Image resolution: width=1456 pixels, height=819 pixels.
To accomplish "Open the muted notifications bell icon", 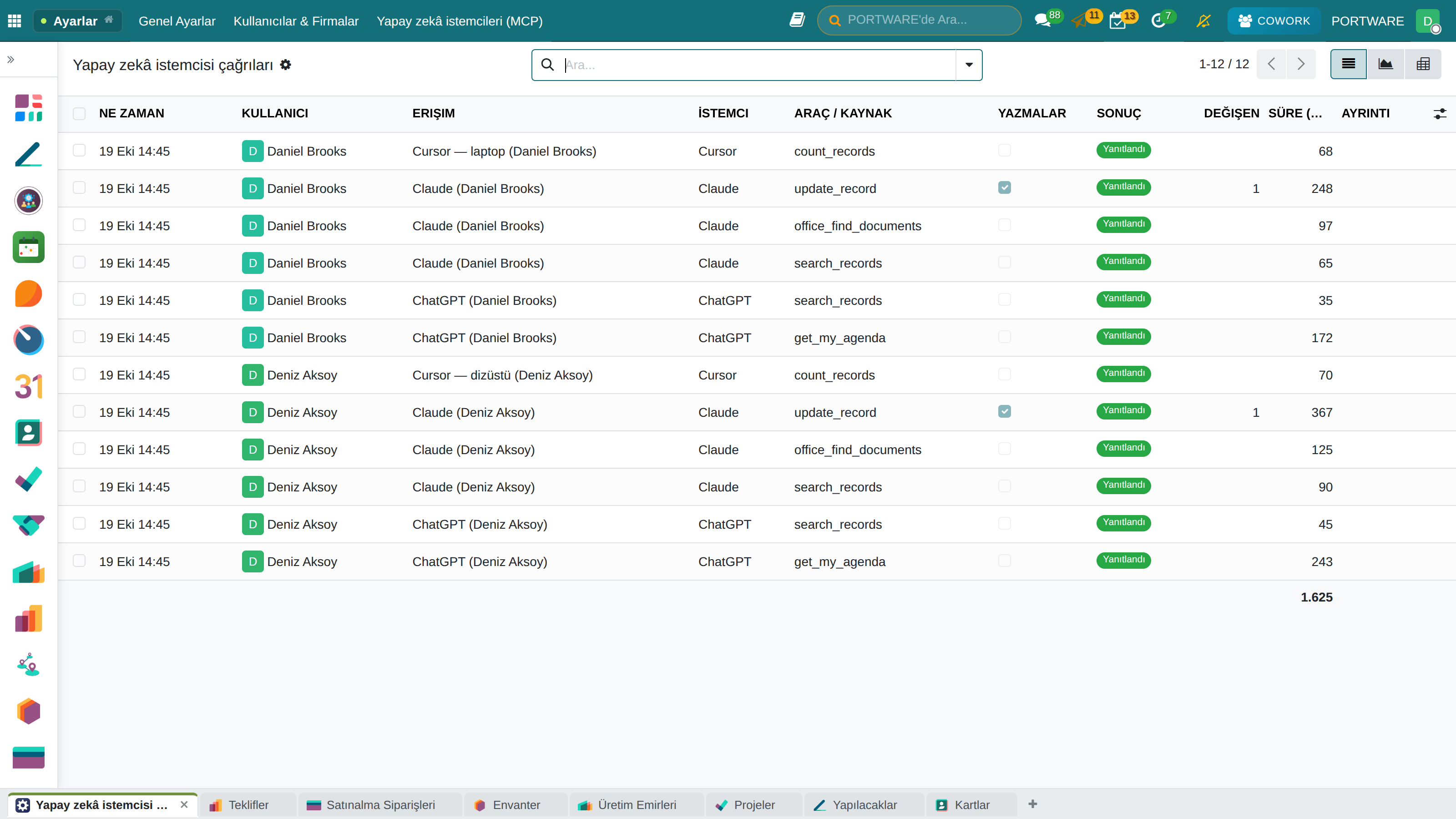I will pos(1203,21).
